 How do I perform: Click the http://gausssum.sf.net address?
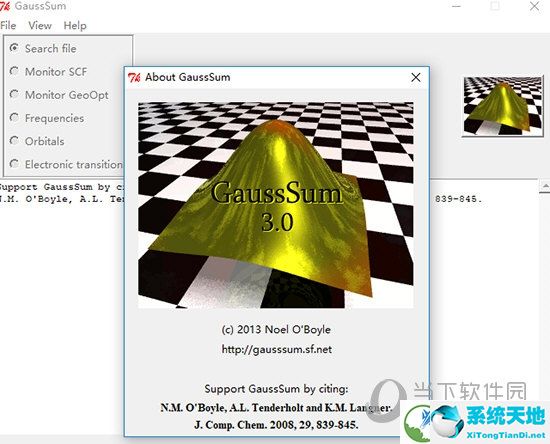[x=276, y=349]
